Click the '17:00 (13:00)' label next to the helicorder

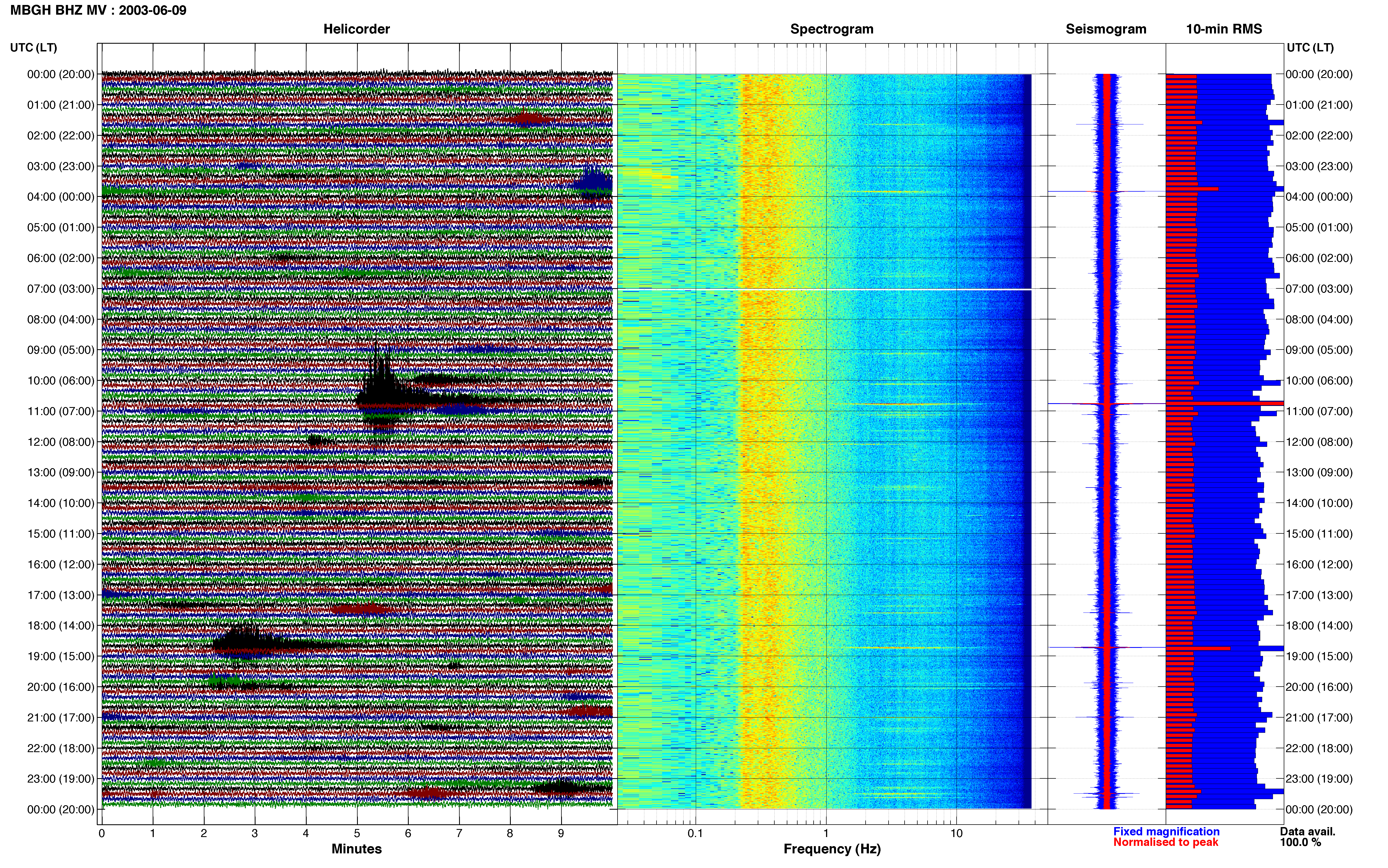pos(60,595)
